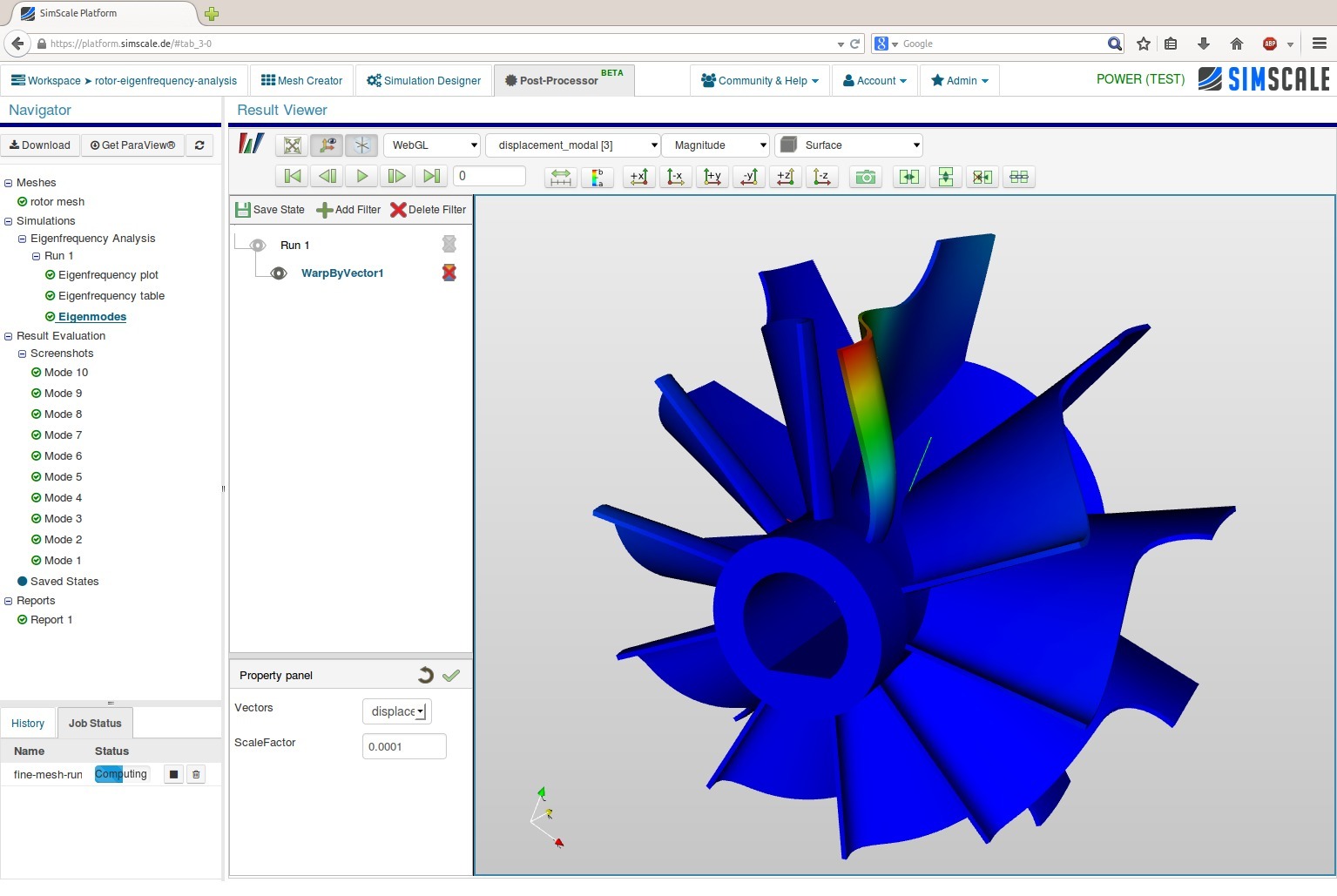Take a screenshot with the camera icon

click(865, 177)
